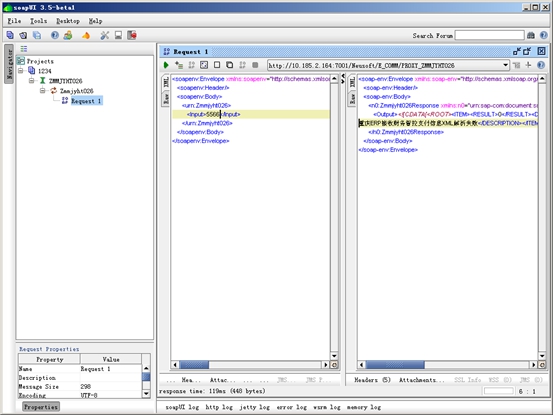
Task: Toggle the Navigator side panel tab
Action: [x=9, y=64]
